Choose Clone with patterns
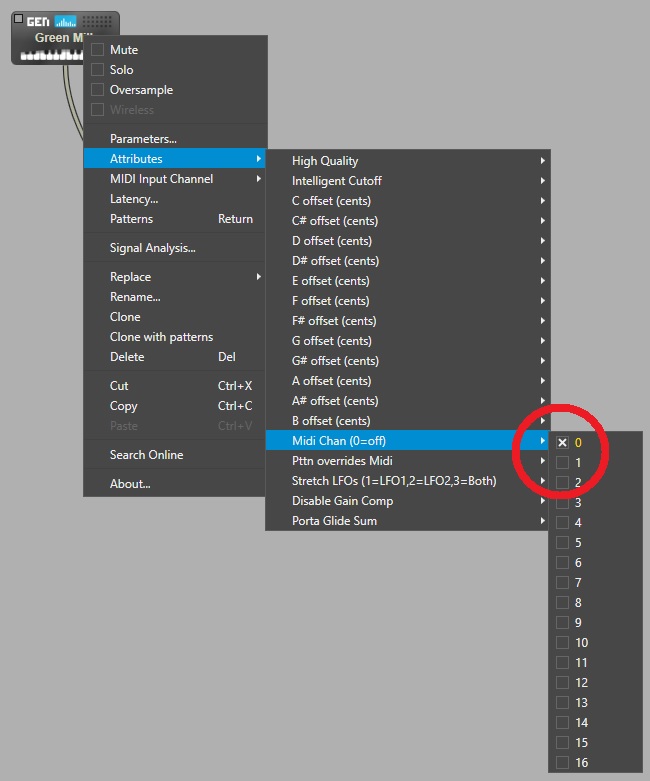The width and height of the screenshot is (650, 781). 161,337
